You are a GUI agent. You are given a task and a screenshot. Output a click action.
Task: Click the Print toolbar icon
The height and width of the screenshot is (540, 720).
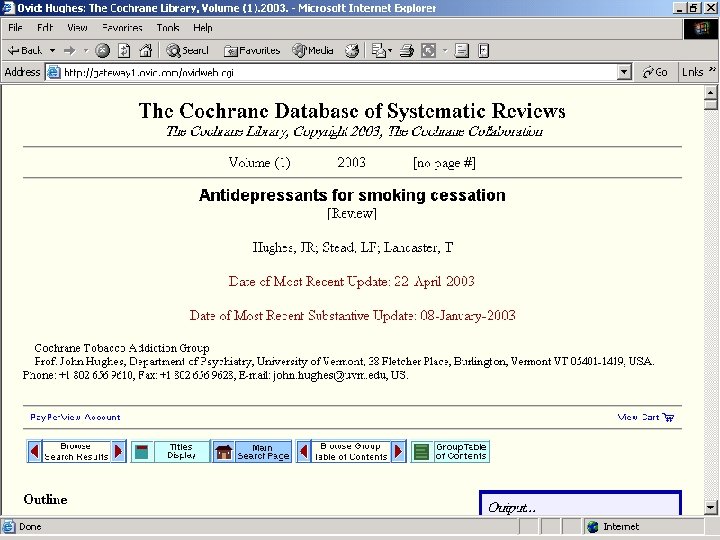(x=406, y=51)
